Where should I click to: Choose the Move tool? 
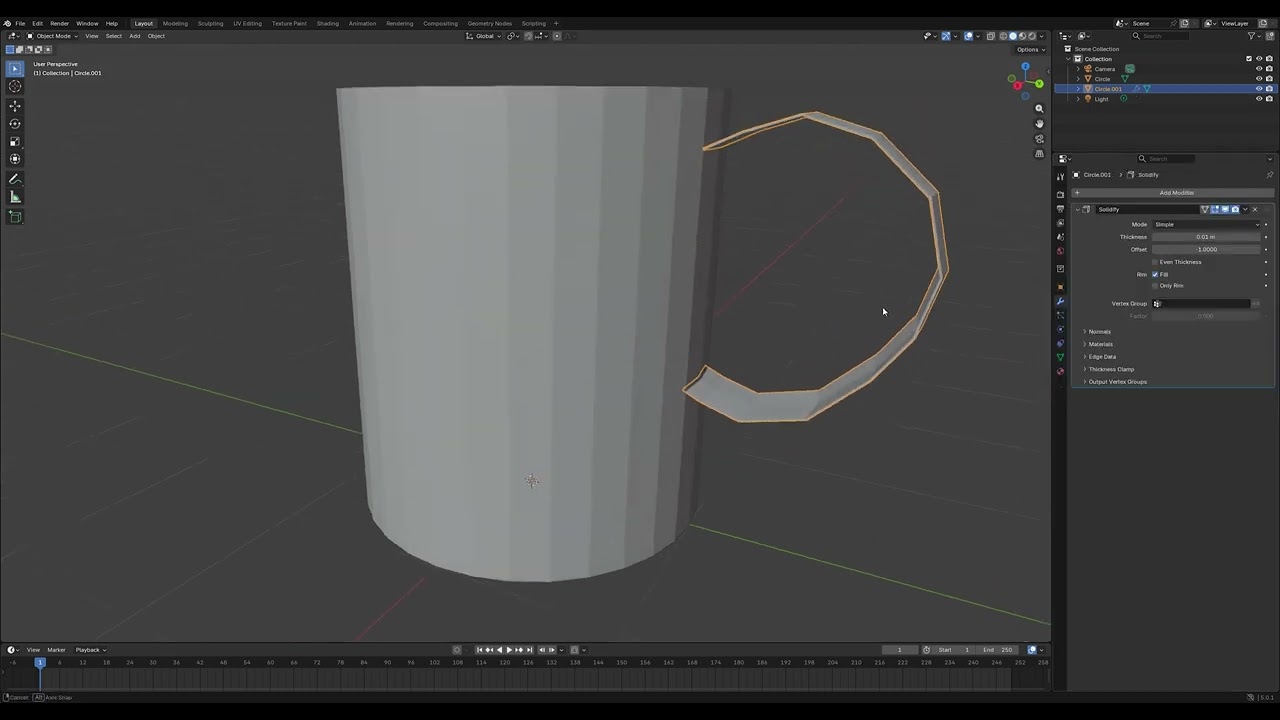coord(15,106)
